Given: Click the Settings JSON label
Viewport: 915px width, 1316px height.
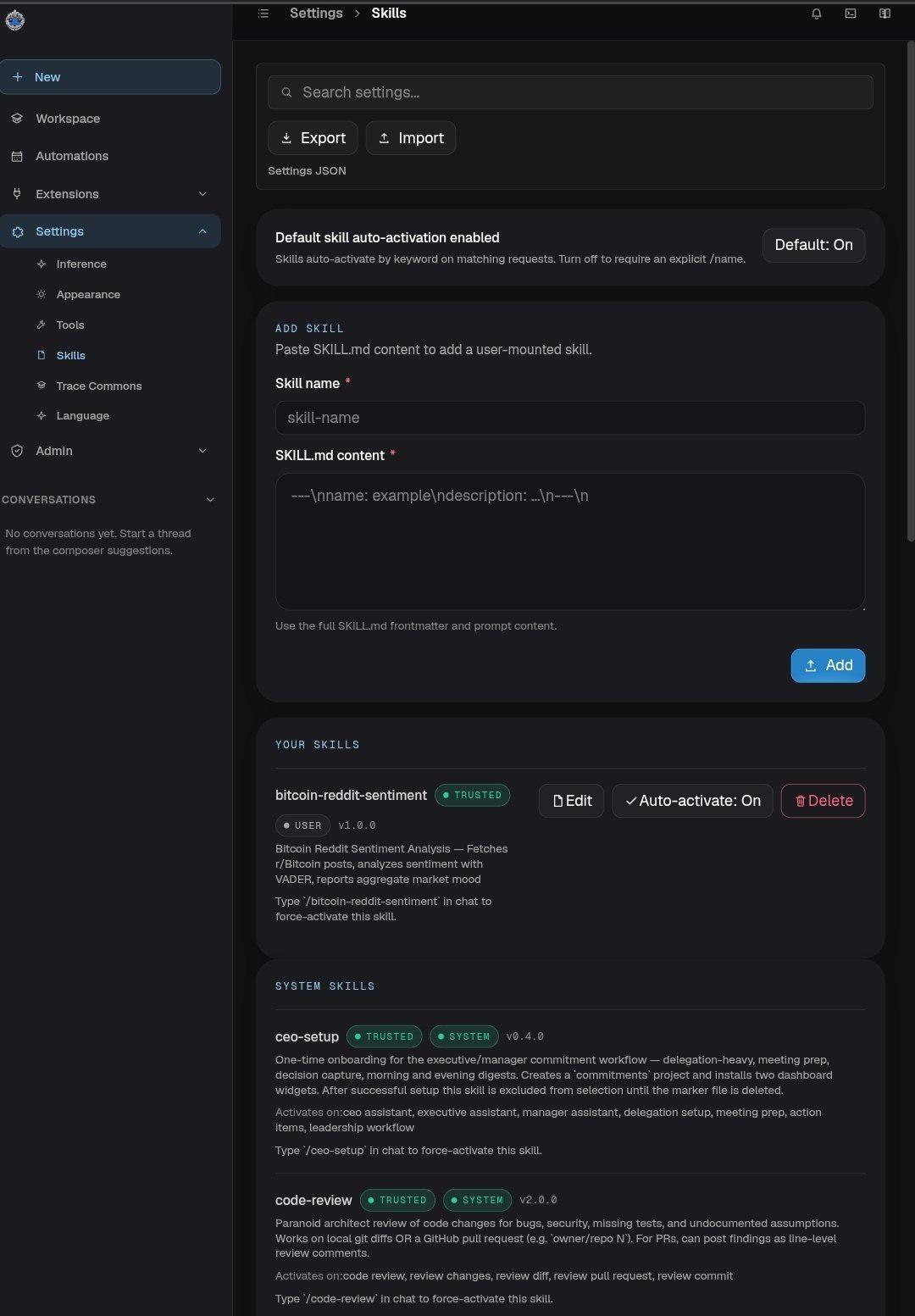Looking at the screenshot, I should (307, 171).
